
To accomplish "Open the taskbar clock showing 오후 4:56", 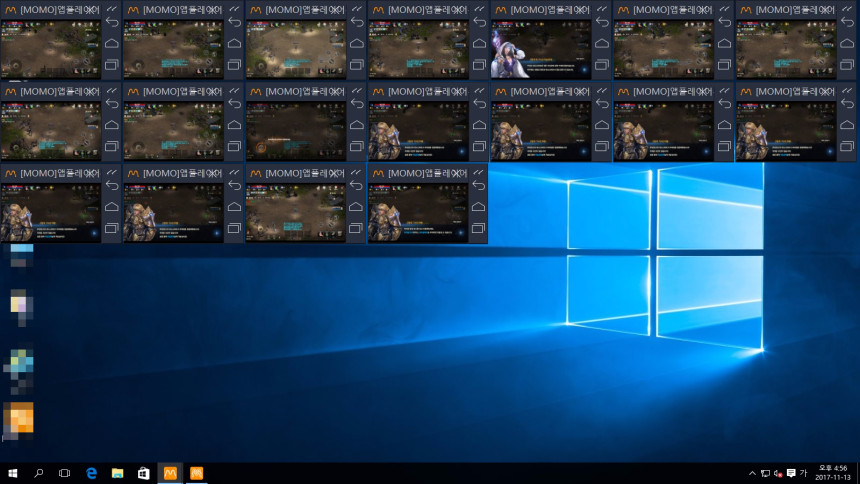I will coord(833,472).
